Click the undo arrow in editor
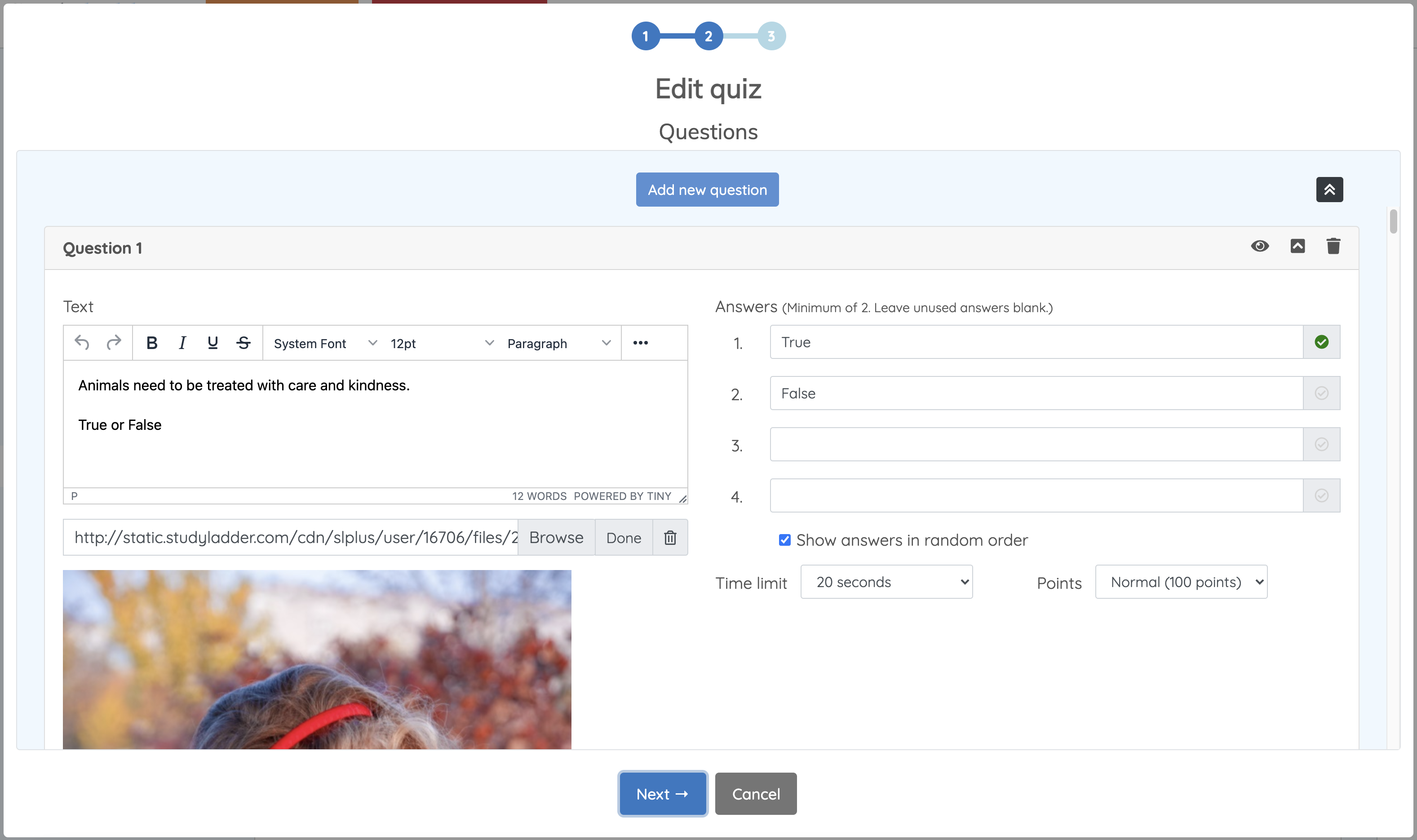Image resolution: width=1417 pixels, height=840 pixels. (82, 343)
